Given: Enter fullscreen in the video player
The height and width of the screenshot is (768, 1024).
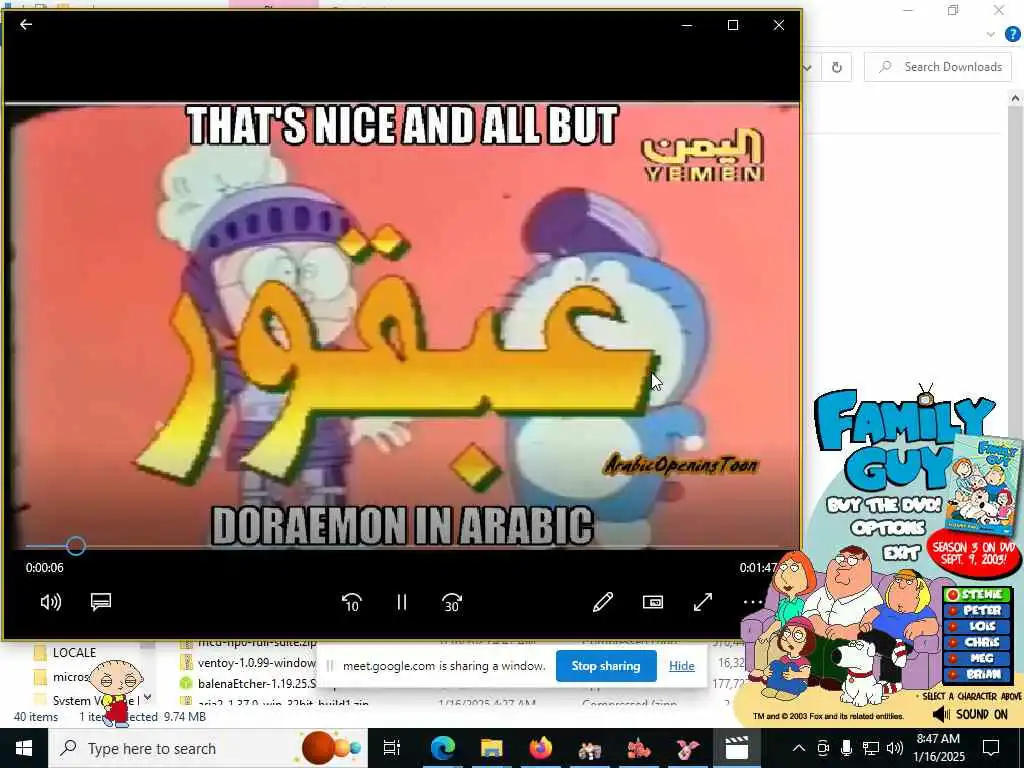Looking at the screenshot, I should tap(703, 602).
